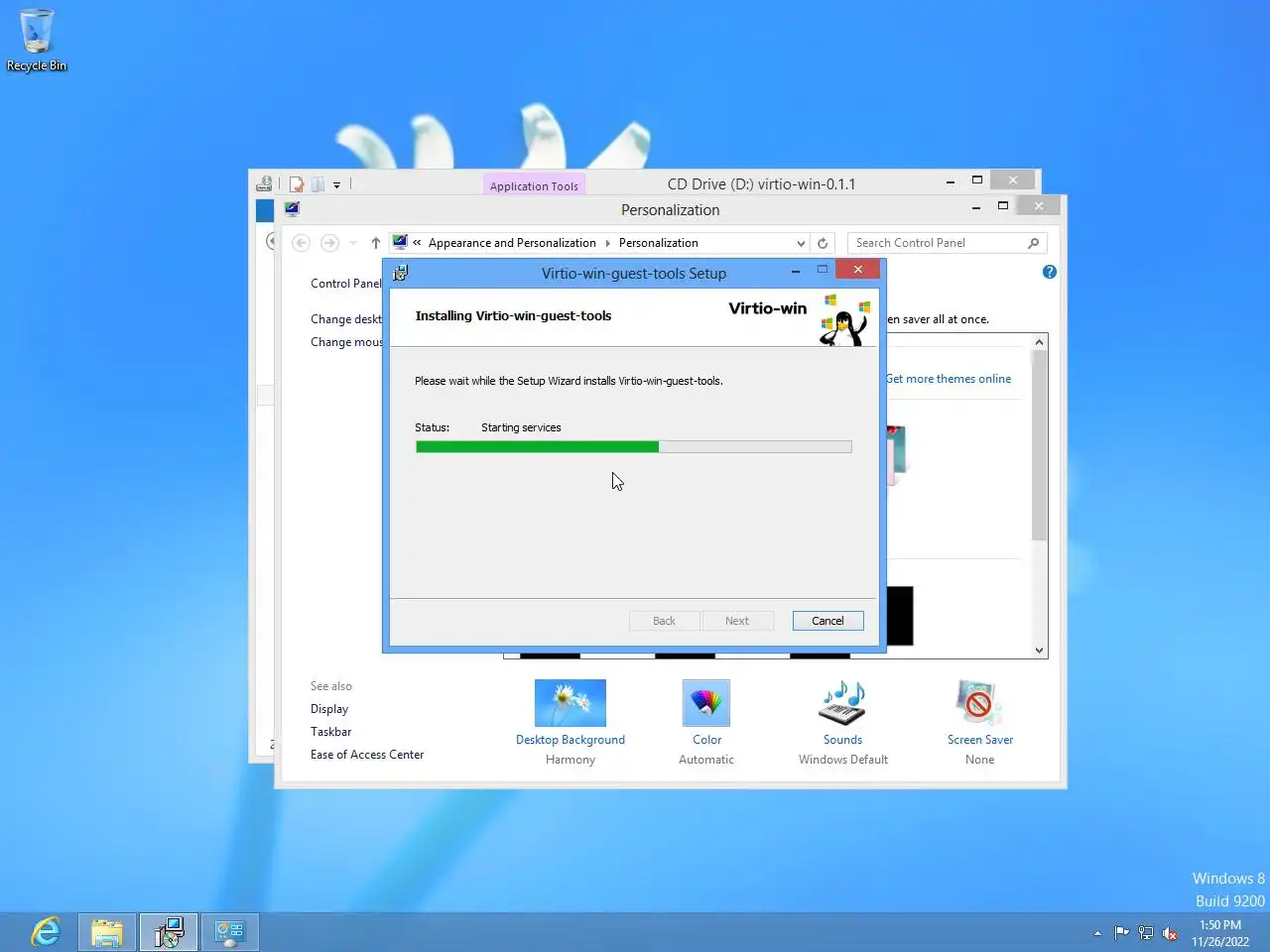
Task: Select Personalization breadcrumb segment
Action: (x=659, y=243)
